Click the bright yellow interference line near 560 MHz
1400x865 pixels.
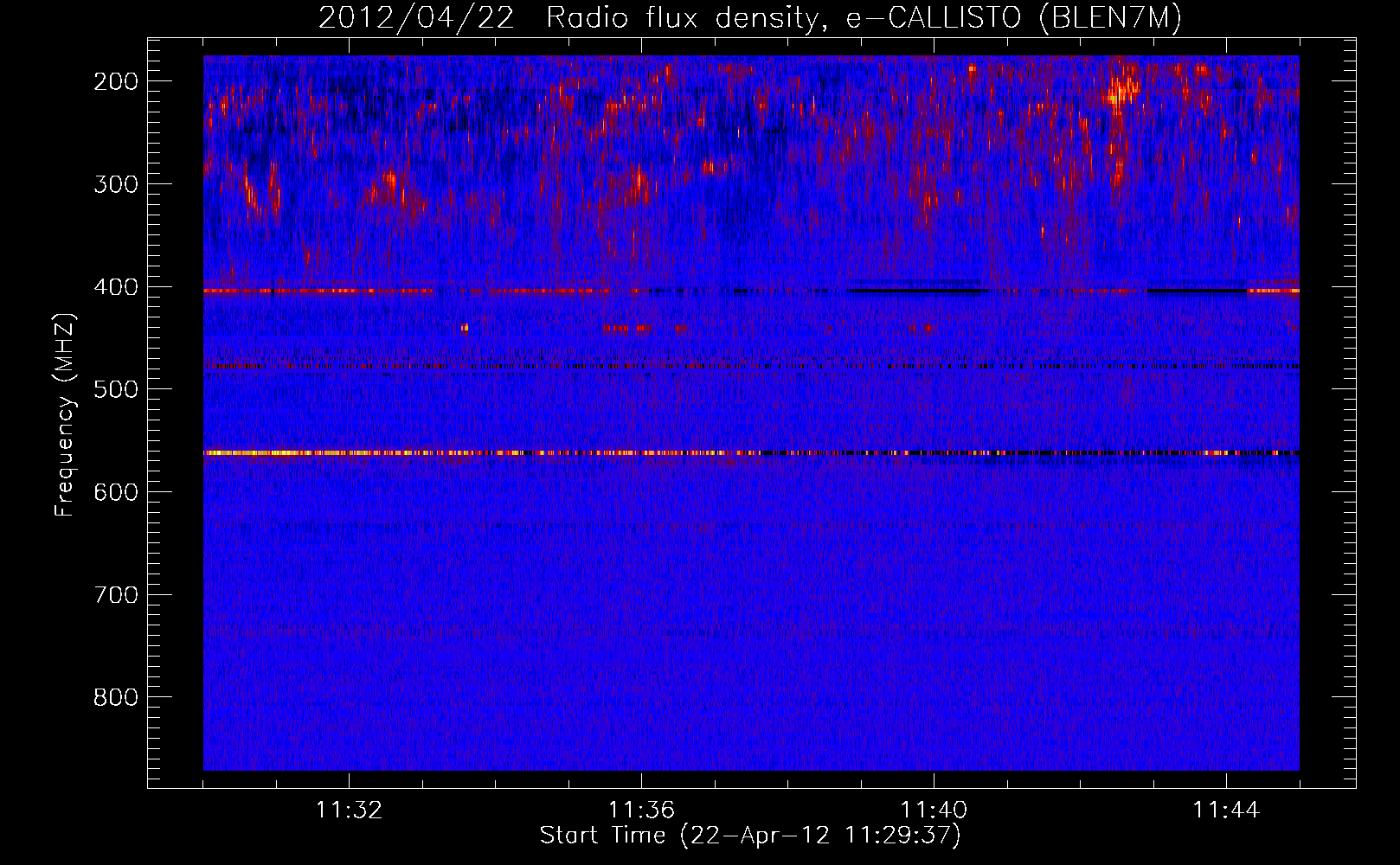[x=751, y=452]
